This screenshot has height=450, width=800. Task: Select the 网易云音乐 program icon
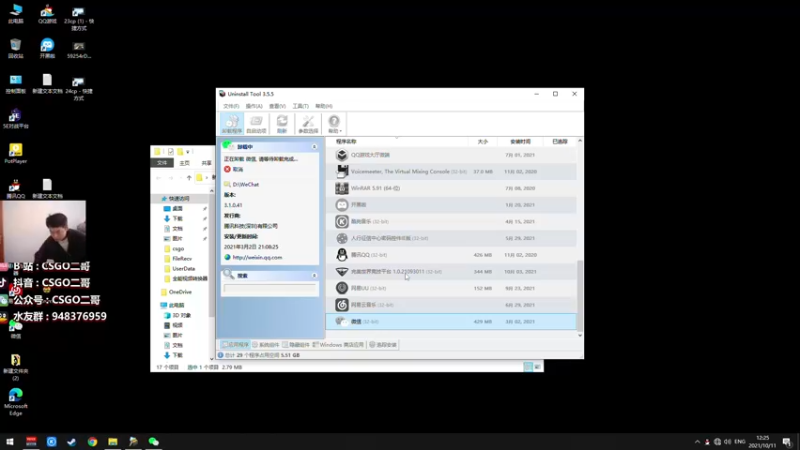pyautogui.click(x=342, y=305)
